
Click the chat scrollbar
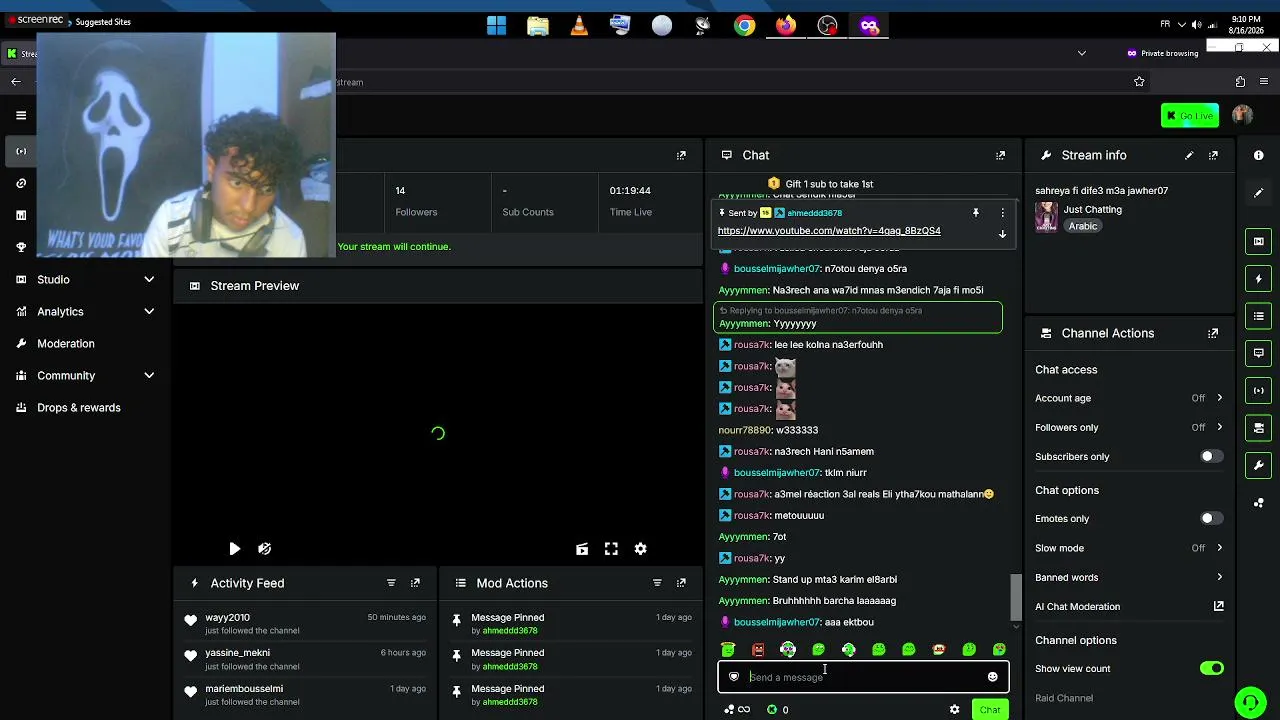pos(1016,597)
